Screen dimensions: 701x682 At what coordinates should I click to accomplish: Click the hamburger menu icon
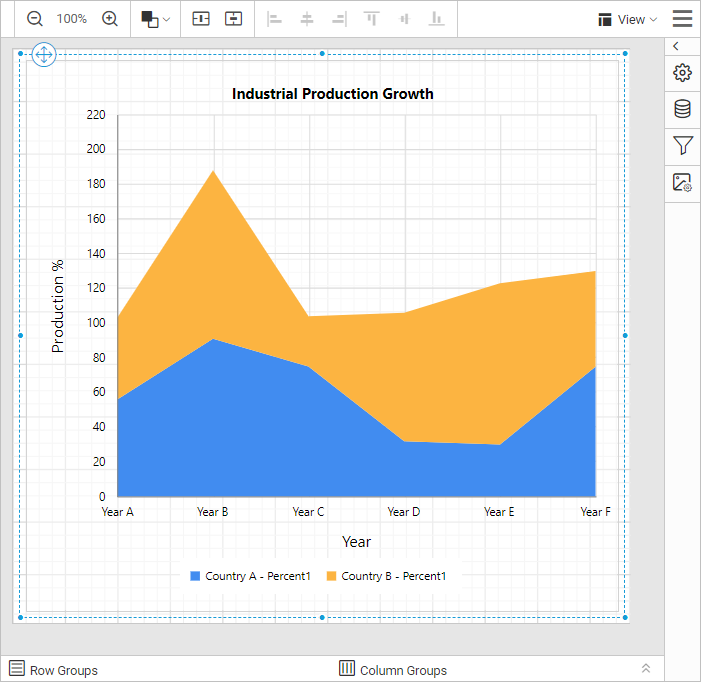click(x=683, y=19)
